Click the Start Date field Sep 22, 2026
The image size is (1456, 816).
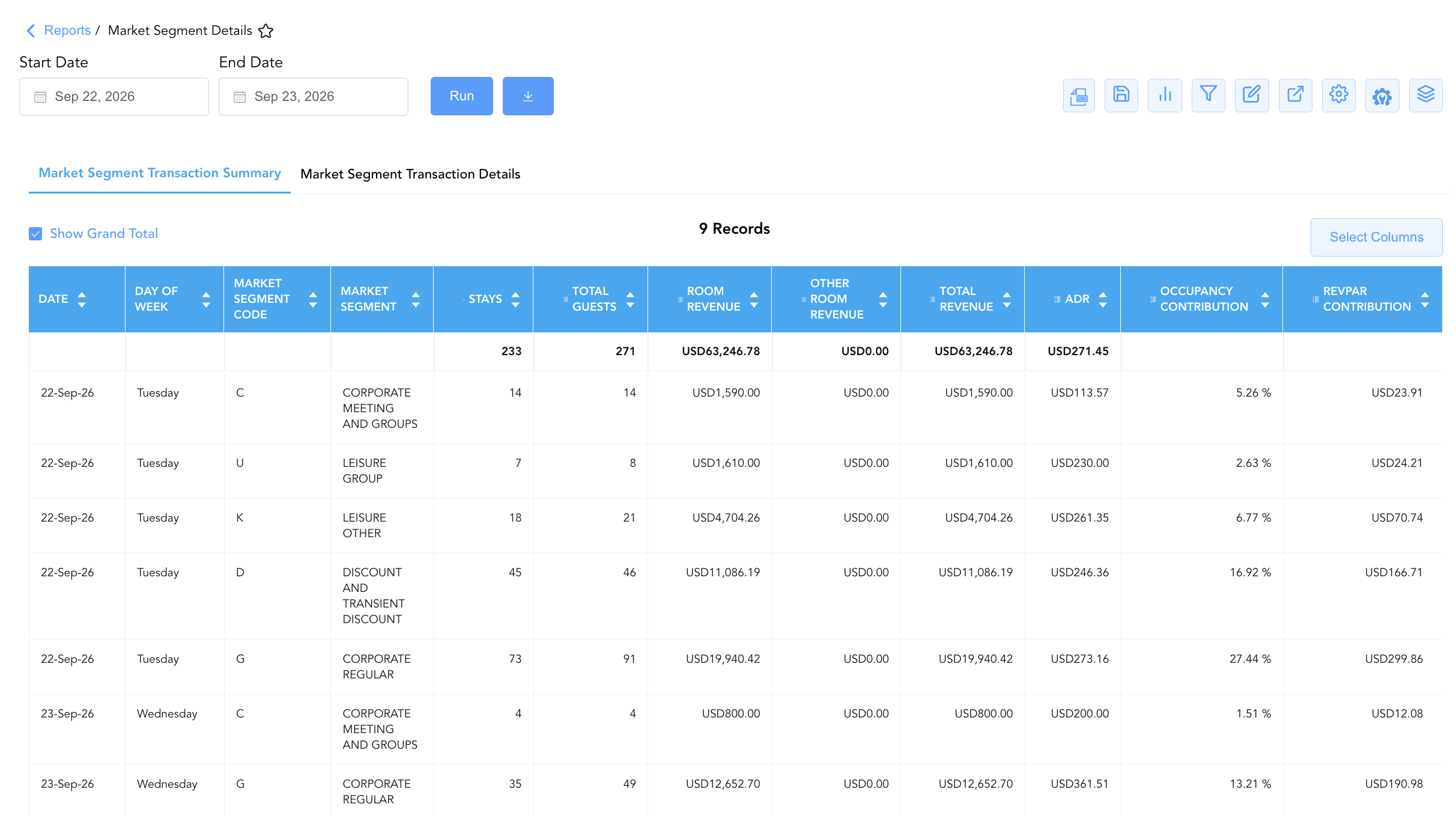pos(114,97)
